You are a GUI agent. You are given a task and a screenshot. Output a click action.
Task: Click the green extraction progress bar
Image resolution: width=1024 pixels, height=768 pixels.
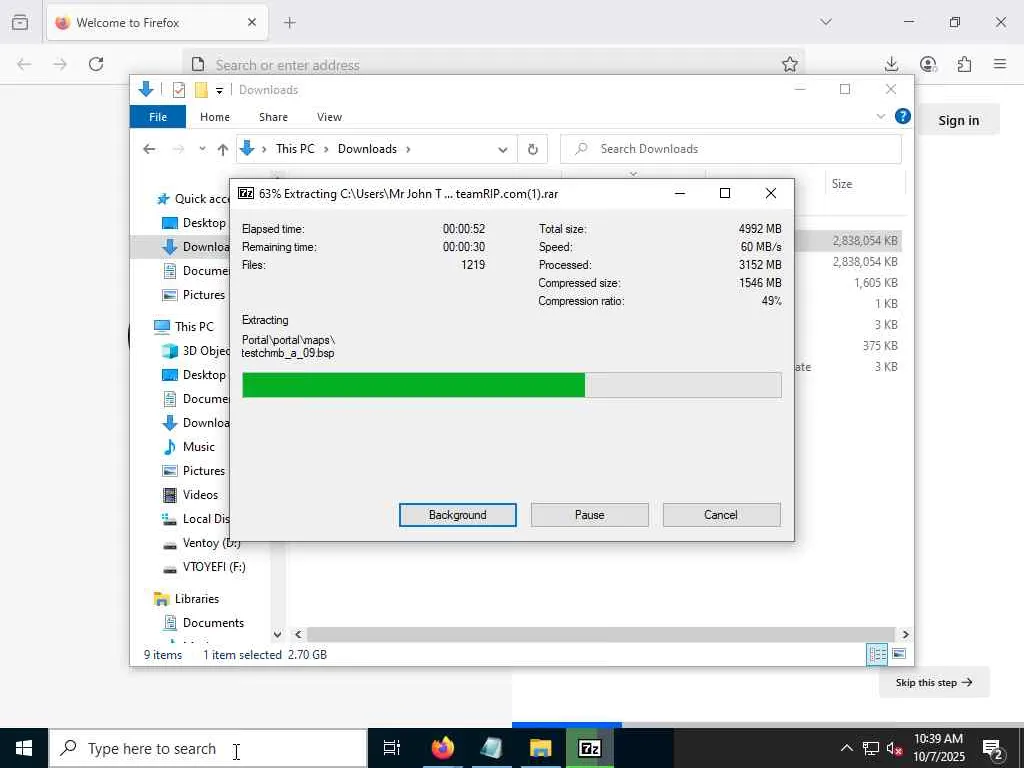pos(511,385)
